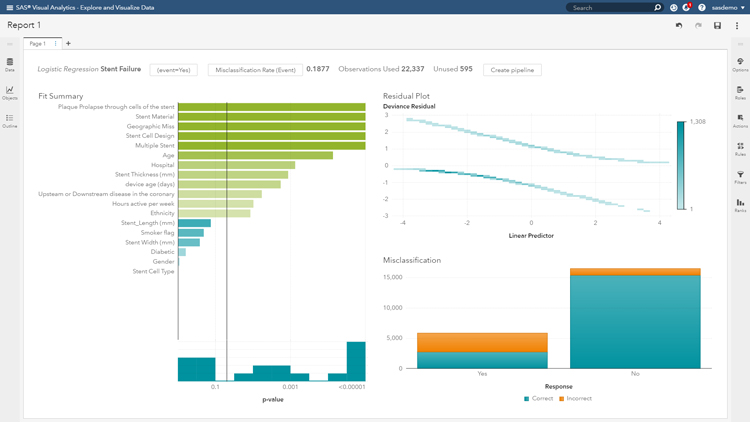The image size is (750, 422).
Task: Expand the sasdemo user dropdown
Action: click(x=728, y=7)
